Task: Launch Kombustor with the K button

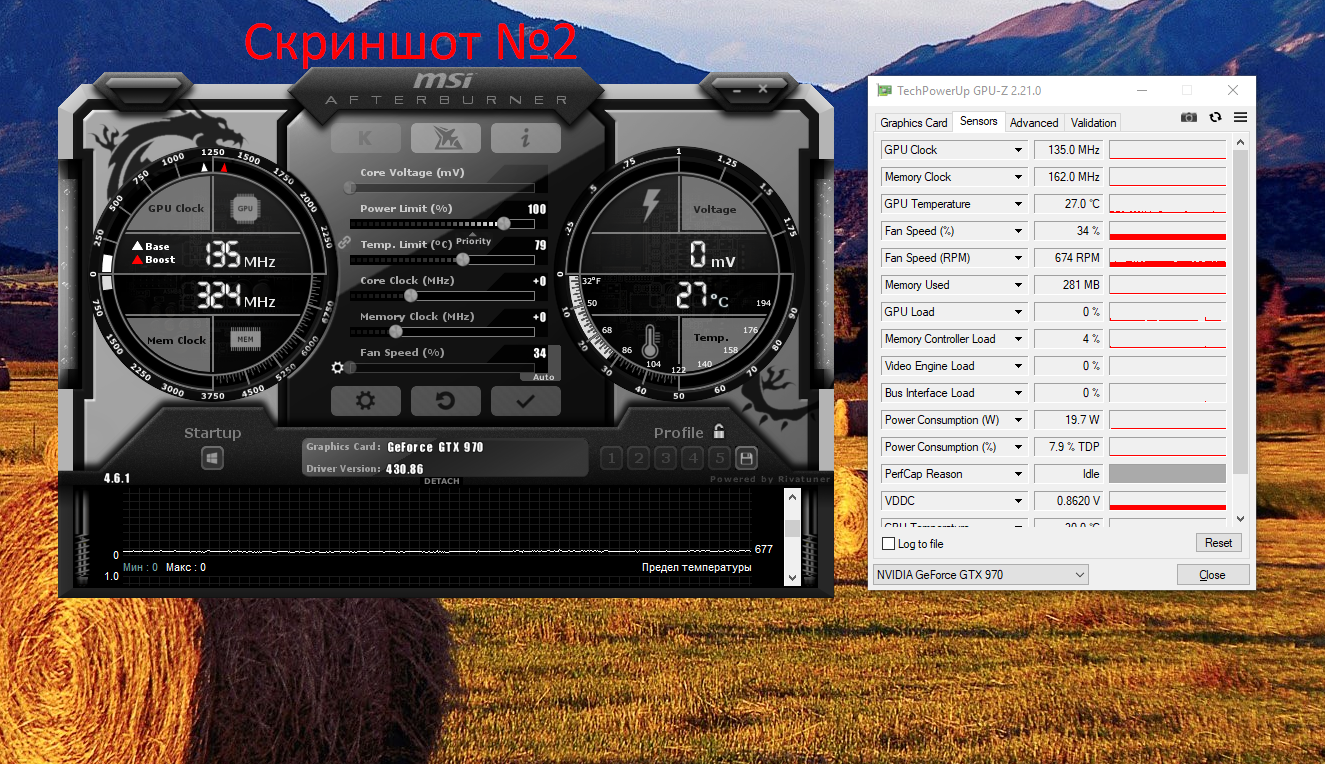Action: coord(366,138)
